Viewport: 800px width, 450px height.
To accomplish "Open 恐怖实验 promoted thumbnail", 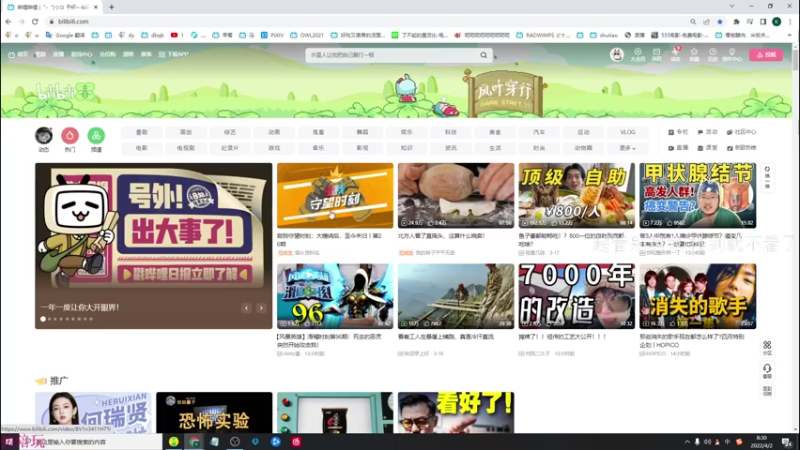I will (214, 413).
